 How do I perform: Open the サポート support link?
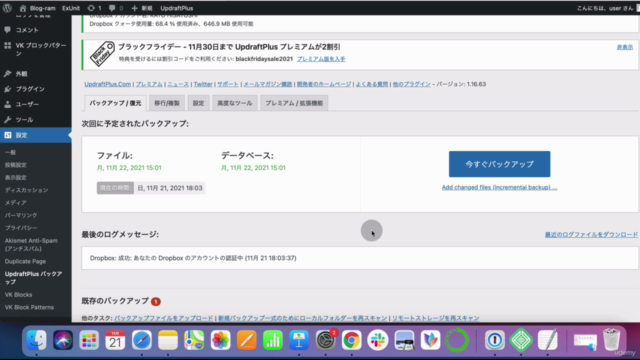coord(228,84)
